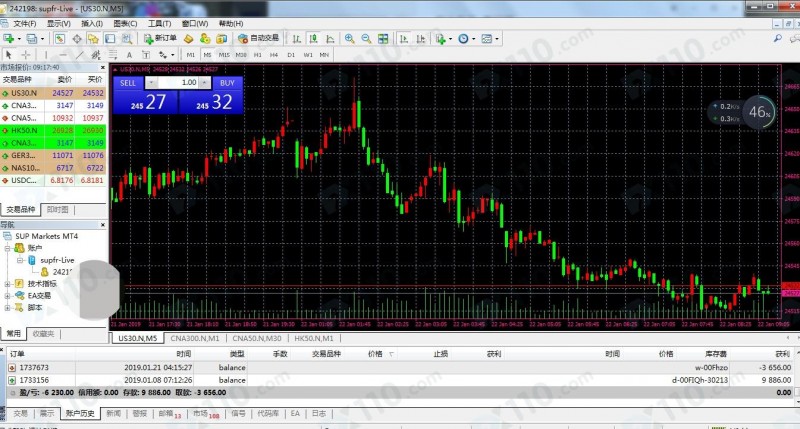The width and height of the screenshot is (800, 429).
Task: Click the blue SELL button
Action: tap(127, 83)
